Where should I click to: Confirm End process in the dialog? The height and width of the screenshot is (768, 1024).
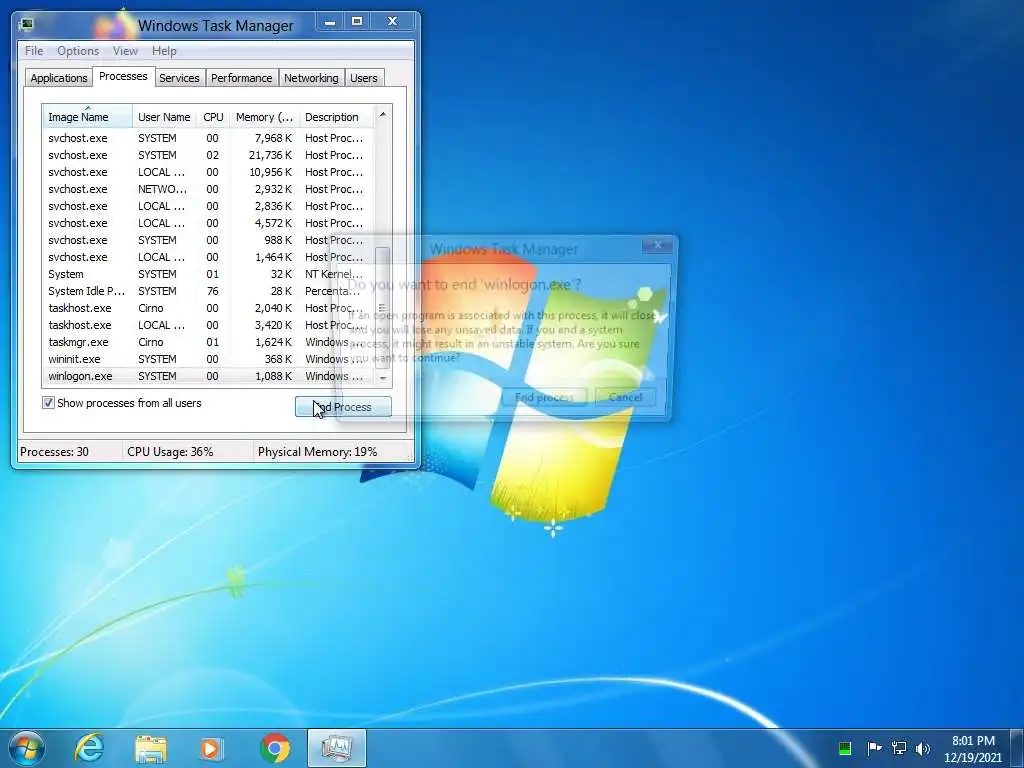tap(544, 397)
